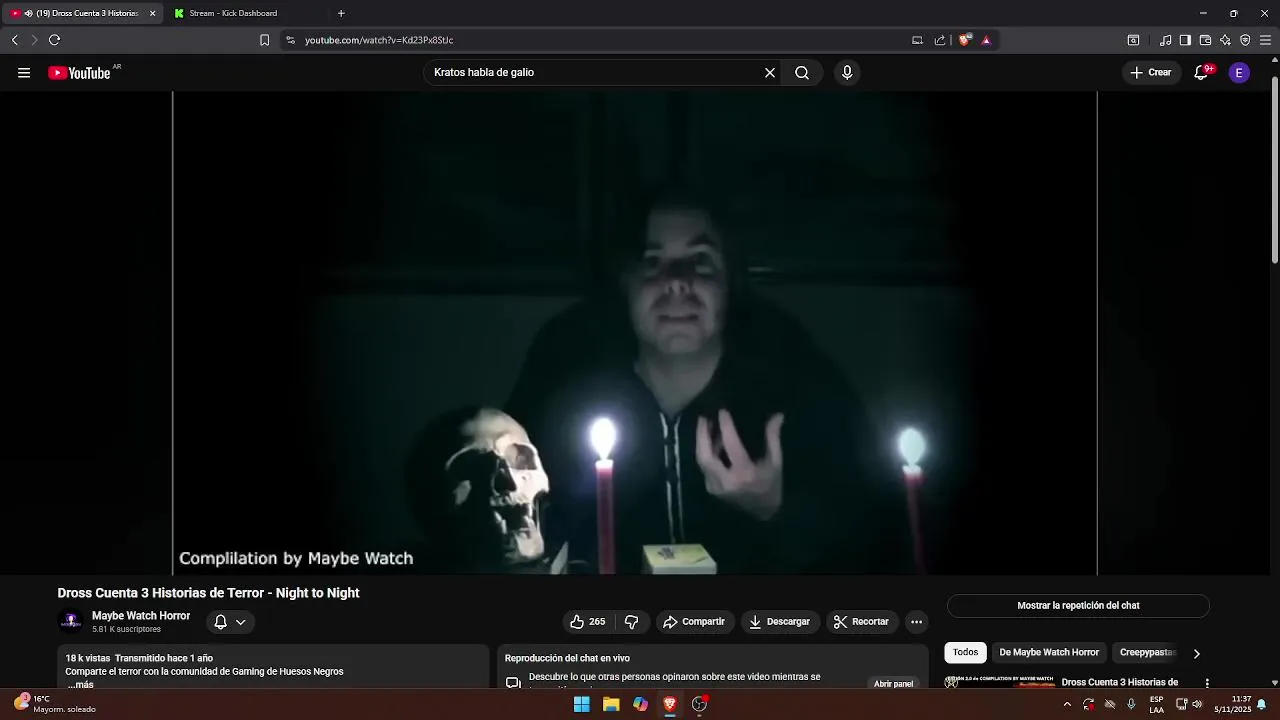Open YouTube notifications bell
The height and width of the screenshot is (720, 1280).
click(1202, 73)
